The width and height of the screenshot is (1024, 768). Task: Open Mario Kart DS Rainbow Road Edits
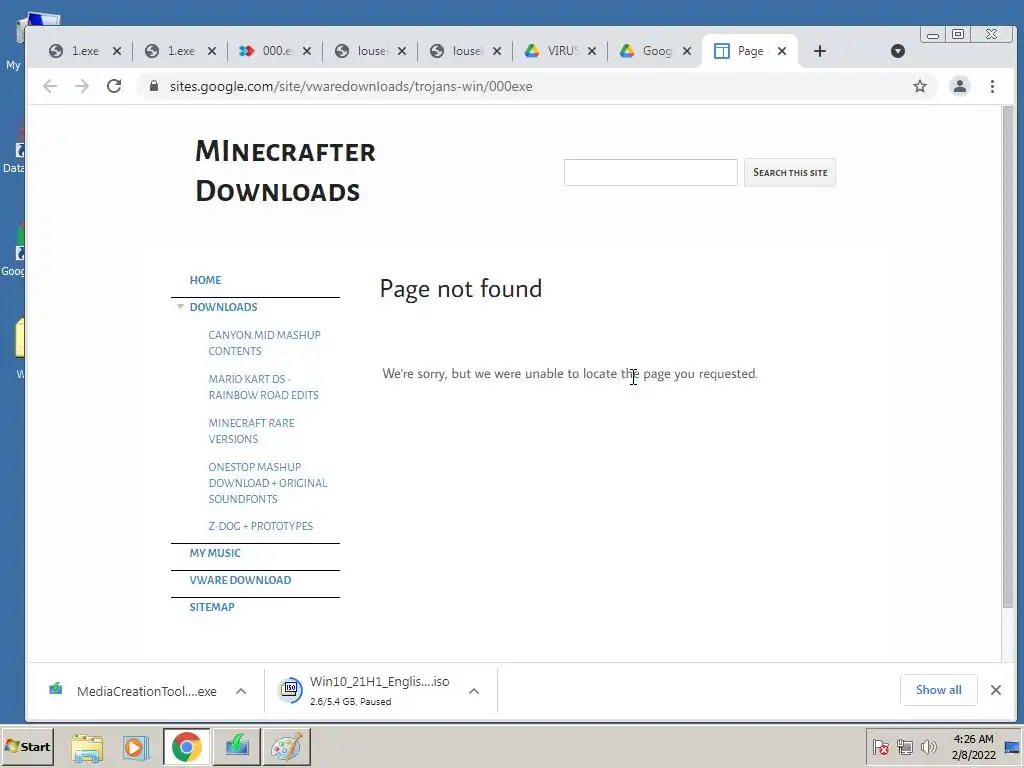click(263, 387)
